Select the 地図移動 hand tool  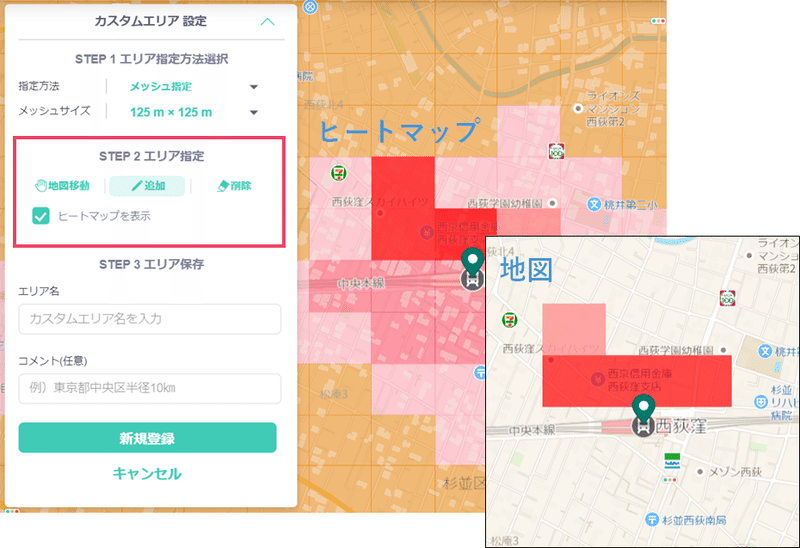point(62,186)
